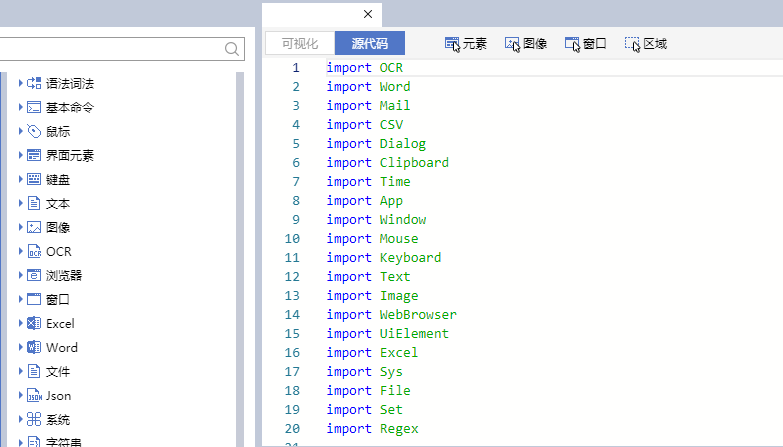The height and width of the screenshot is (447, 783).
Task: Select the Word icon in command tree
Action: coord(34,348)
